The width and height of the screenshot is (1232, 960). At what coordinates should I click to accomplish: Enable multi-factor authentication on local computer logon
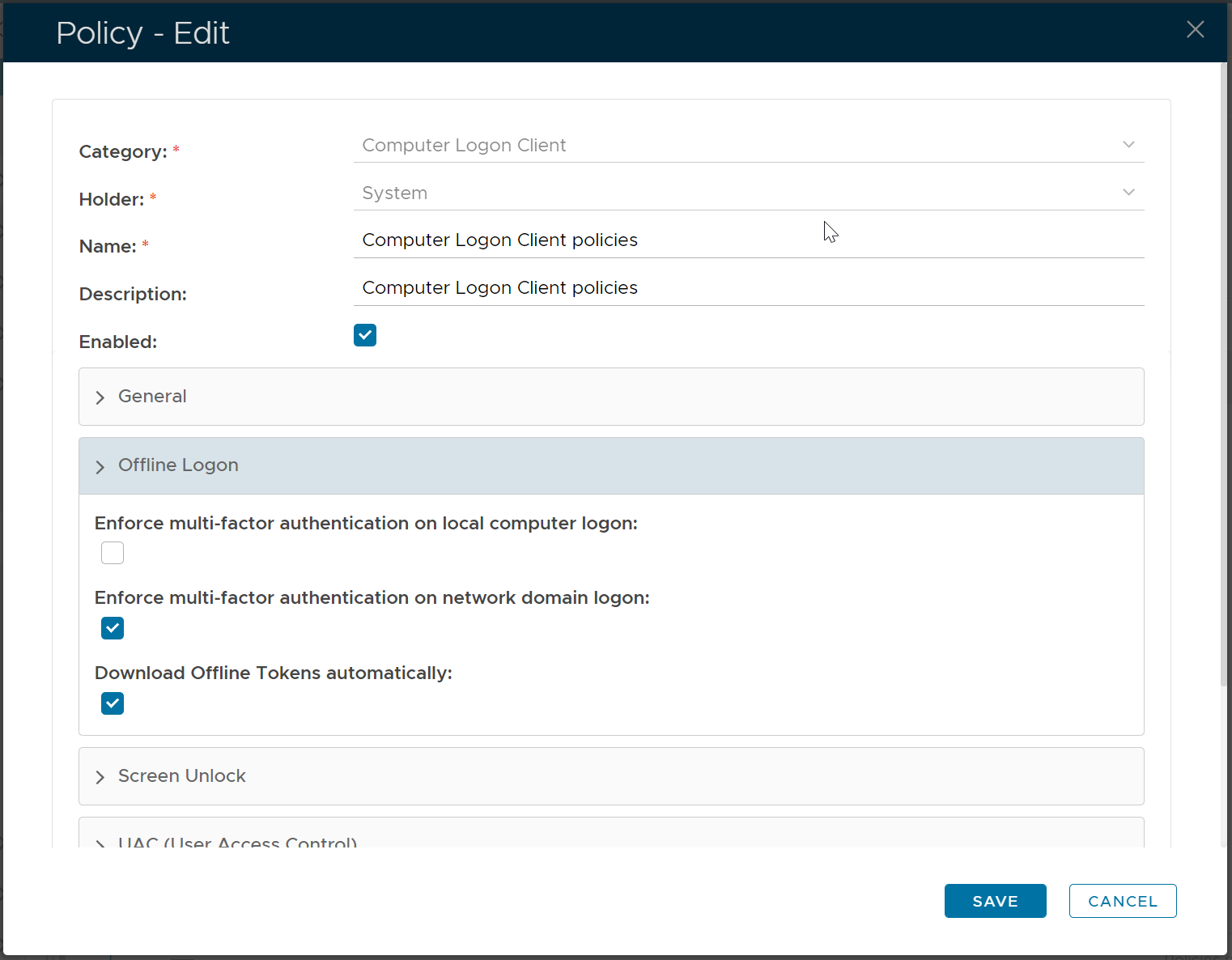[x=113, y=554]
